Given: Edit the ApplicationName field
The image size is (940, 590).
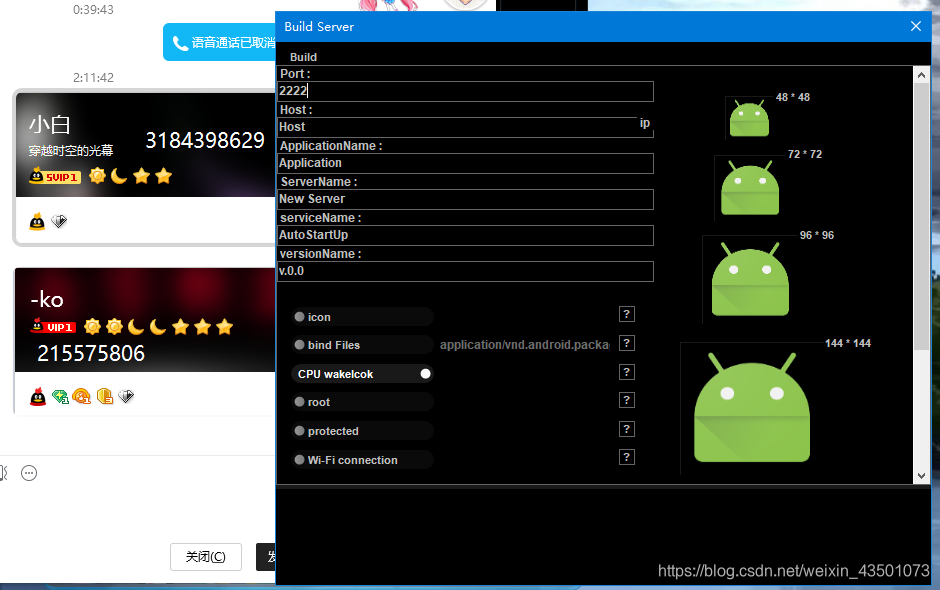Looking at the screenshot, I should tap(465, 163).
